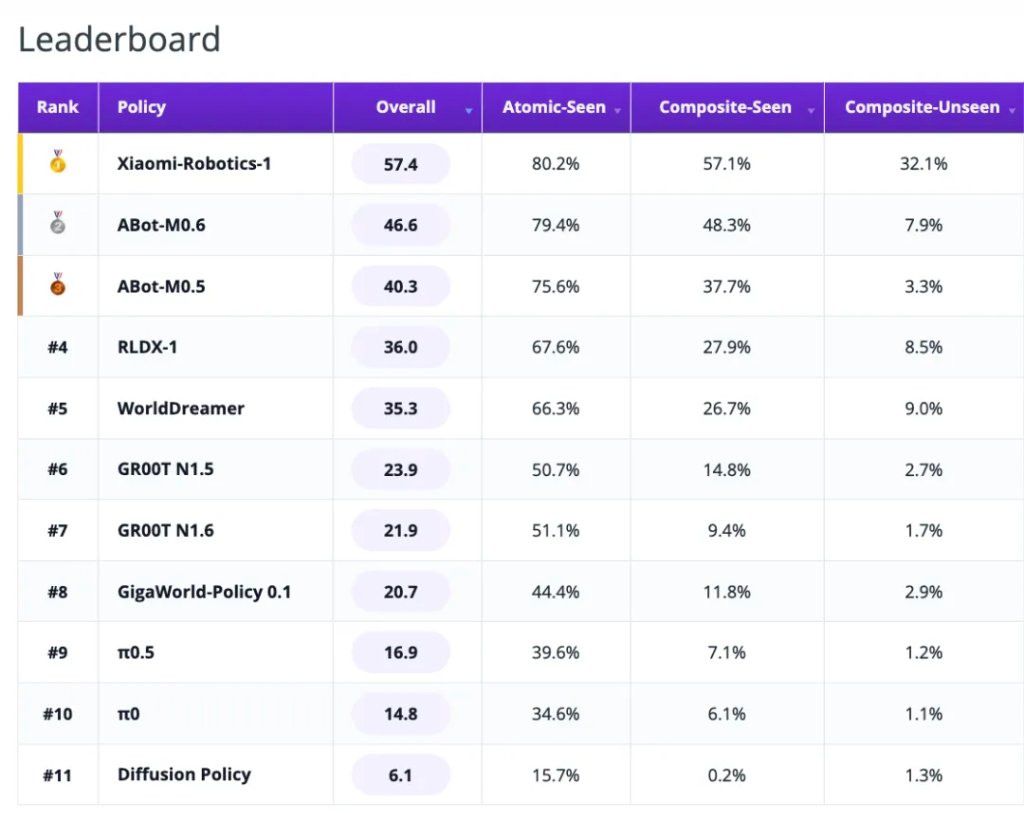
Task: Click the π0.5 policy name
Action: [x=136, y=652]
